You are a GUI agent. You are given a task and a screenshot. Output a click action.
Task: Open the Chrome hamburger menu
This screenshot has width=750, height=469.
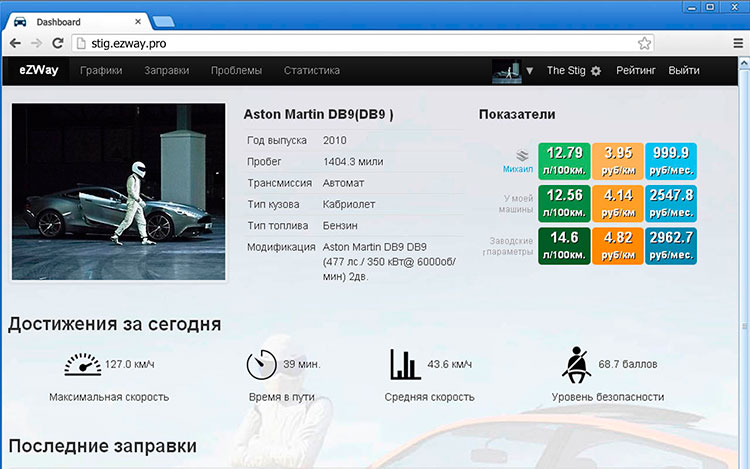coord(738,44)
